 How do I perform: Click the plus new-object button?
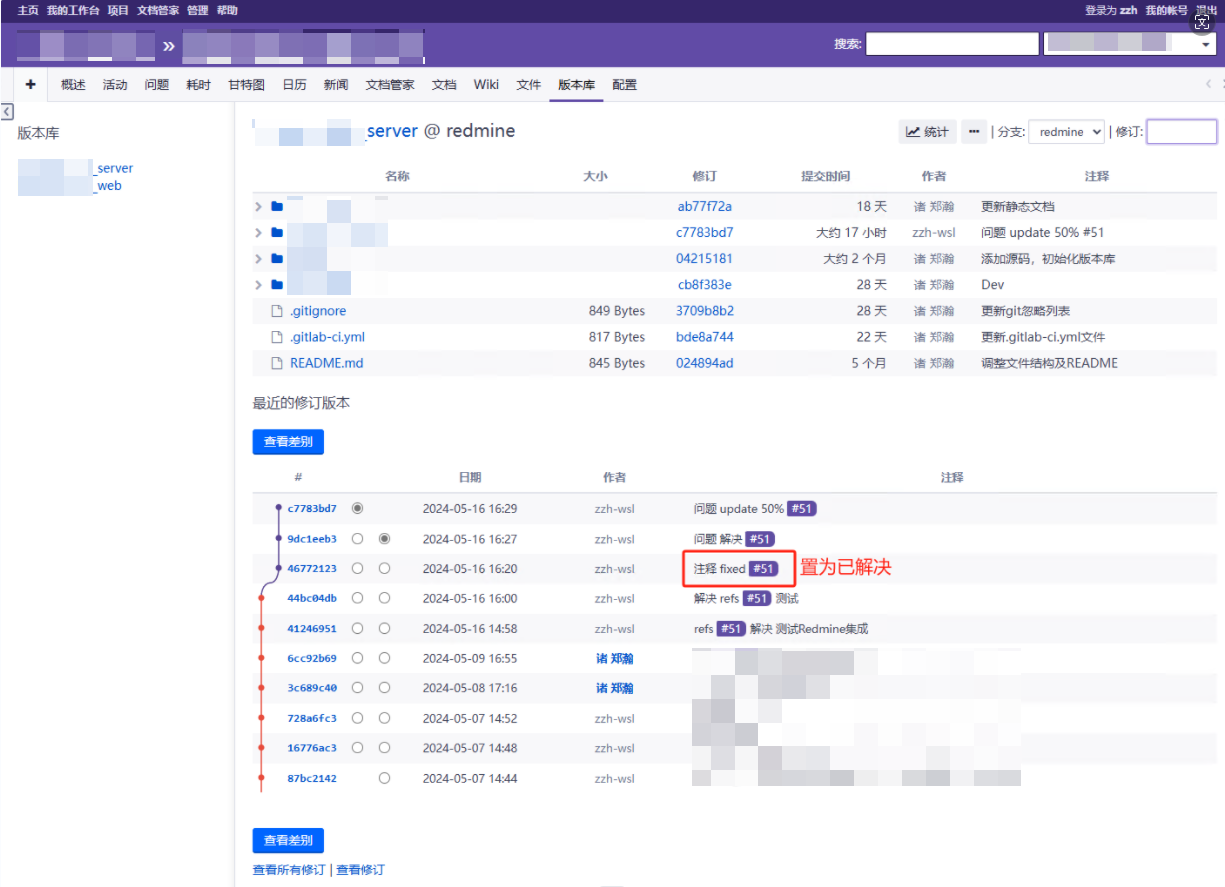[x=30, y=85]
